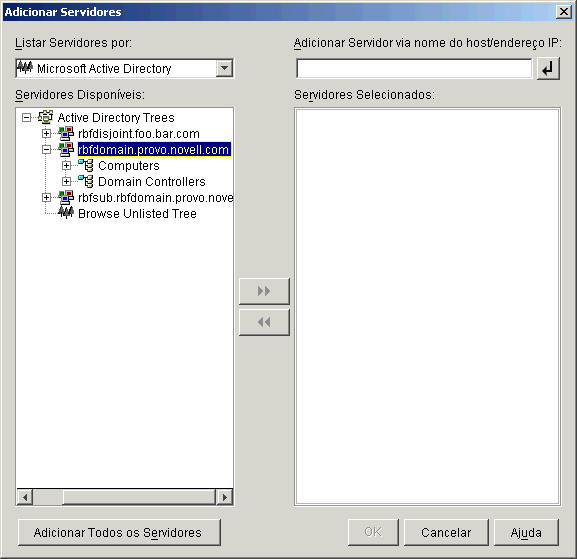This screenshot has height=559, width=577.
Task: Click the Domain Controllers container icon
Action: click(x=86, y=181)
